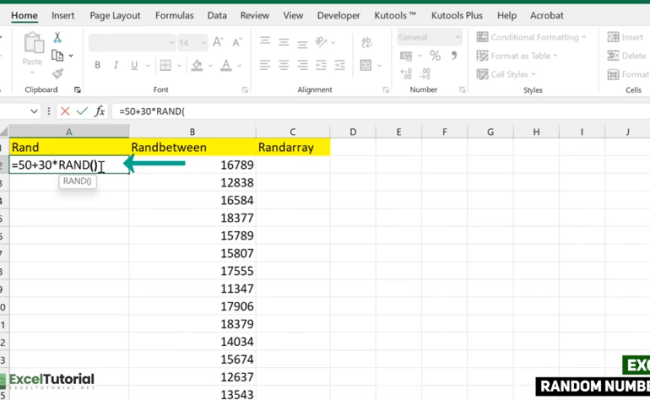650x400 pixels.
Task: Click Top Align icon
Action: tap(265, 41)
